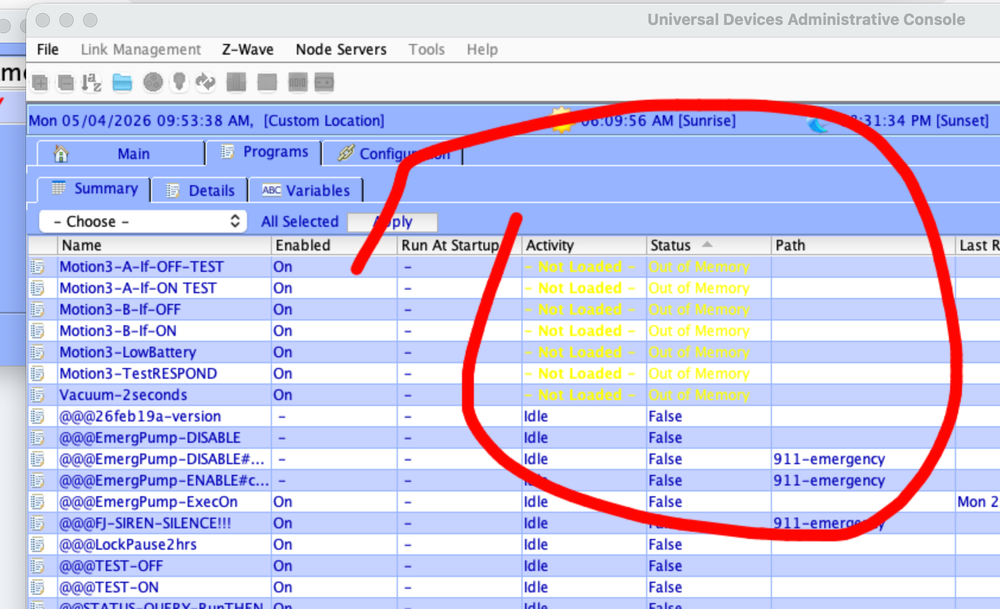Click the binary digits toolbar icon

click(297, 82)
